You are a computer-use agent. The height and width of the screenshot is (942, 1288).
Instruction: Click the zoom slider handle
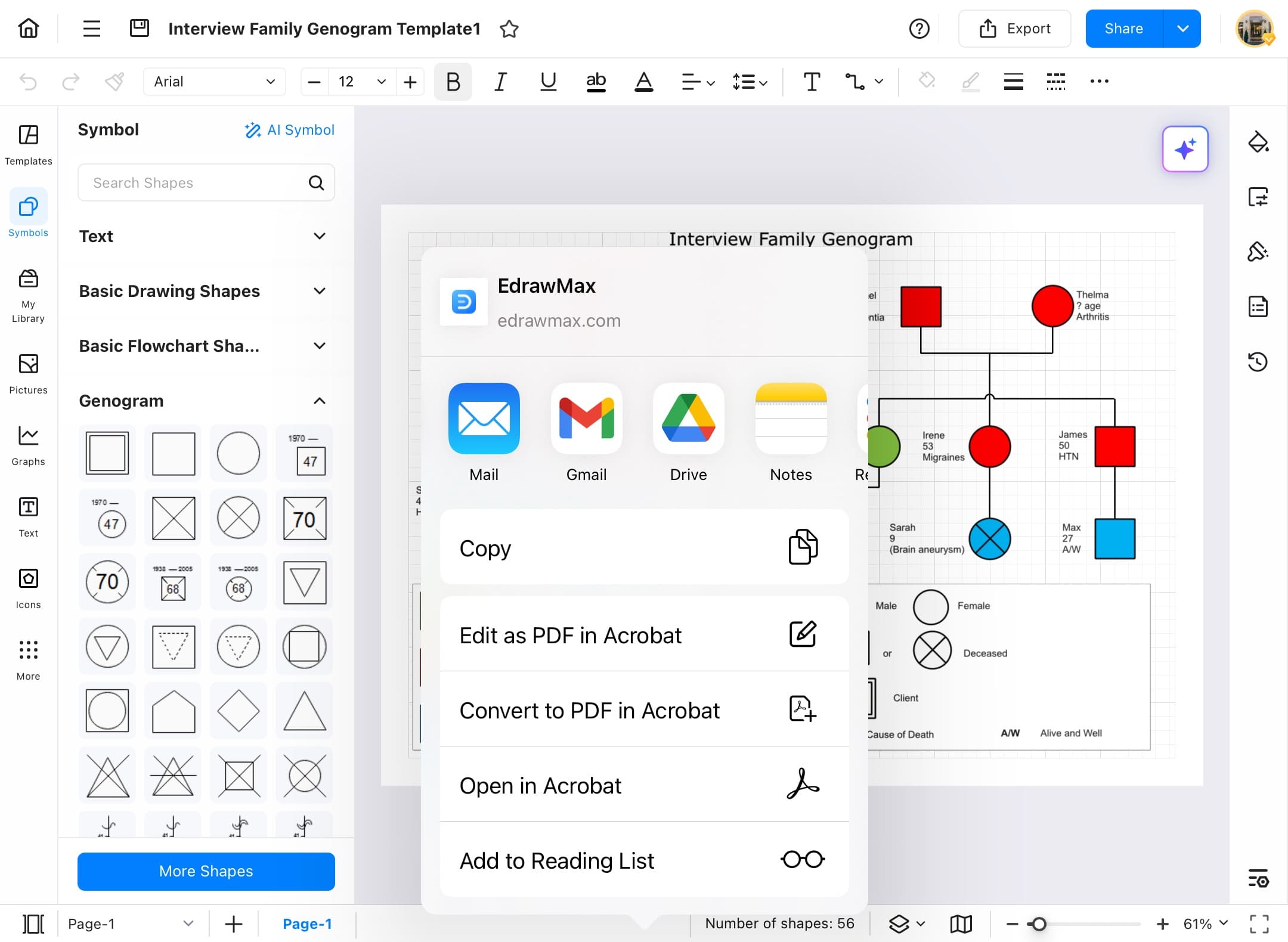click(x=1039, y=924)
